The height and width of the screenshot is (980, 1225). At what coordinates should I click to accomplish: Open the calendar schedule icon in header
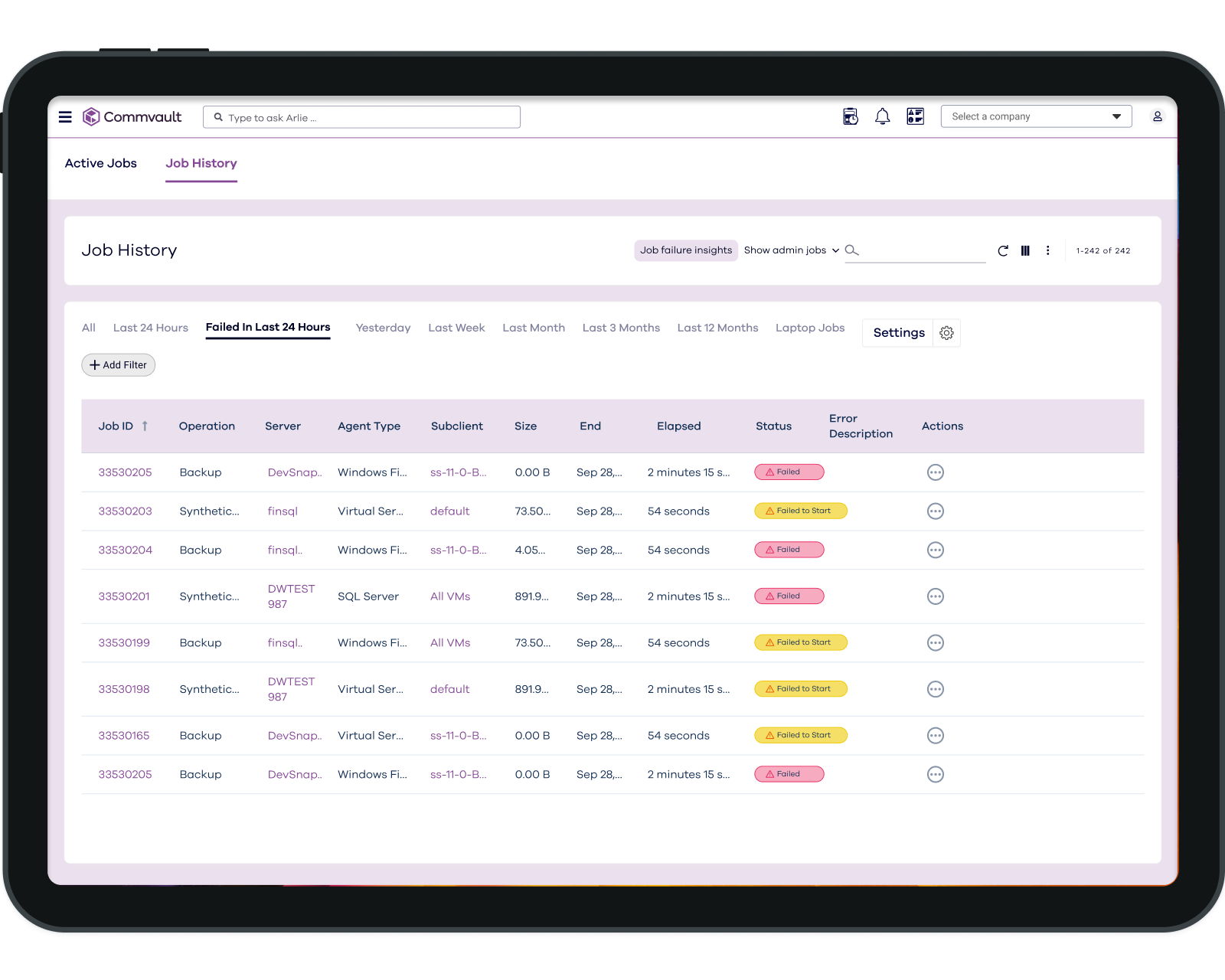(x=850, y=116)
